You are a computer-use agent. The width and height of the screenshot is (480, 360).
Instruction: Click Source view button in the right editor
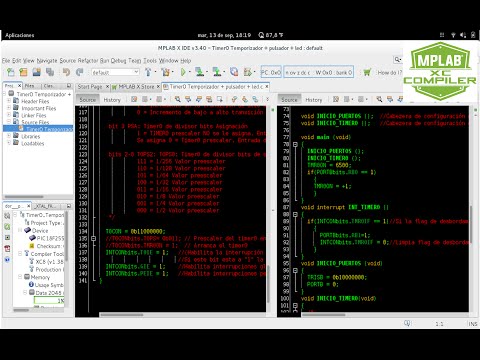[x=289, y=100]
